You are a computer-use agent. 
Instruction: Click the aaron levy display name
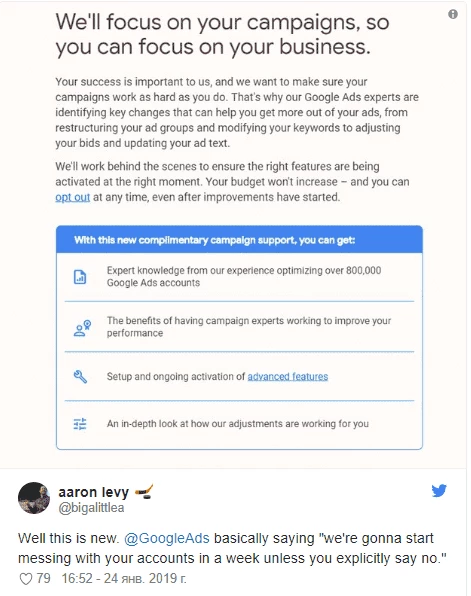tap(94, 492)
